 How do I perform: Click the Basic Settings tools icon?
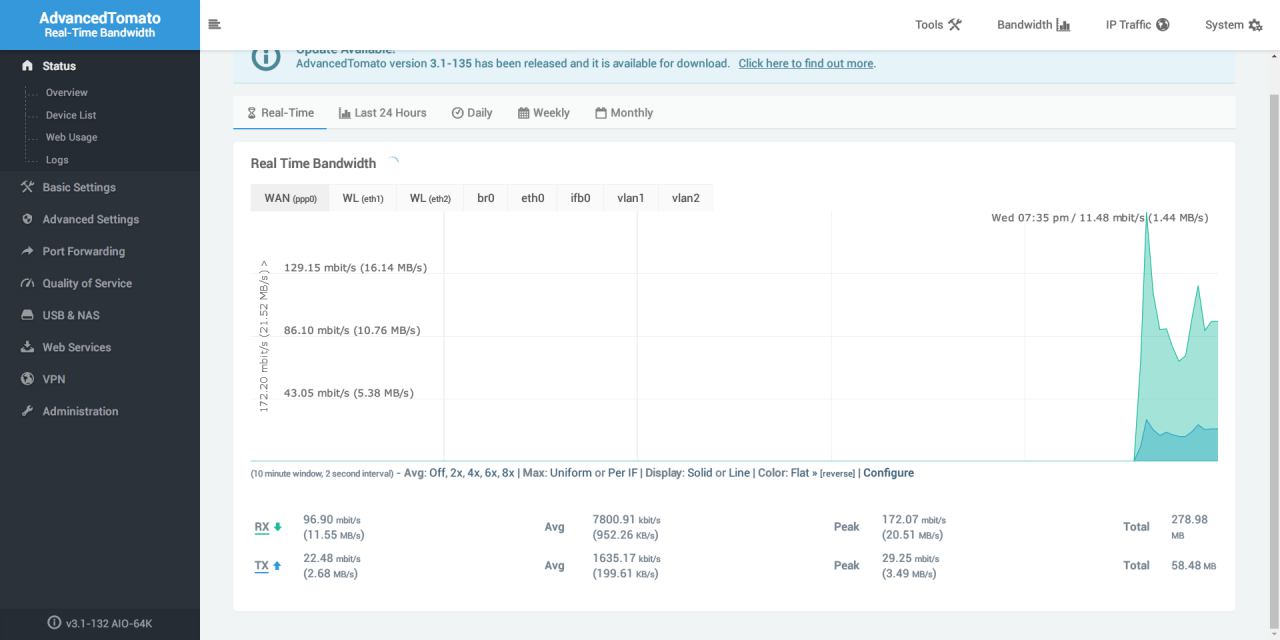pyautogui.click(x=27, y=187)
